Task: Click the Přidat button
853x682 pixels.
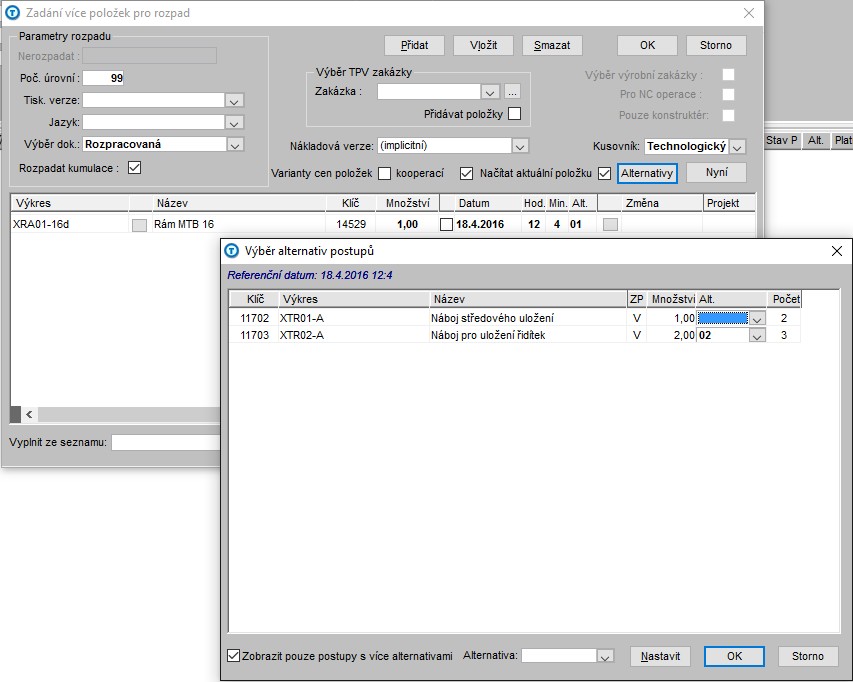Action: point(414,45)
